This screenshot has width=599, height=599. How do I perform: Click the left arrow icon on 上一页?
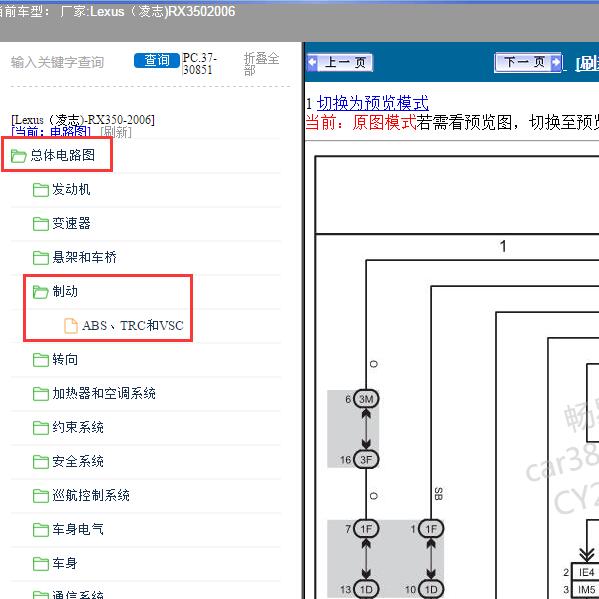point(312,62)
